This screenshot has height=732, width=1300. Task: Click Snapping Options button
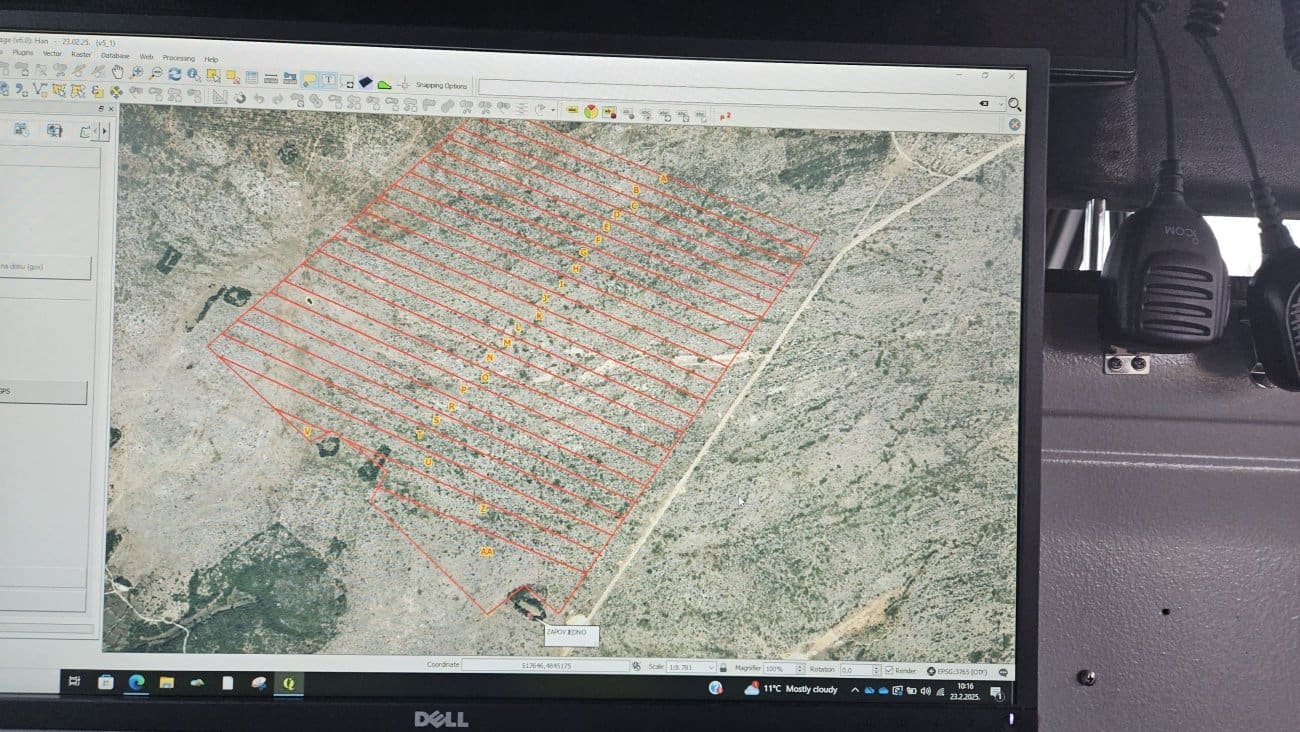tap(441, 86)
